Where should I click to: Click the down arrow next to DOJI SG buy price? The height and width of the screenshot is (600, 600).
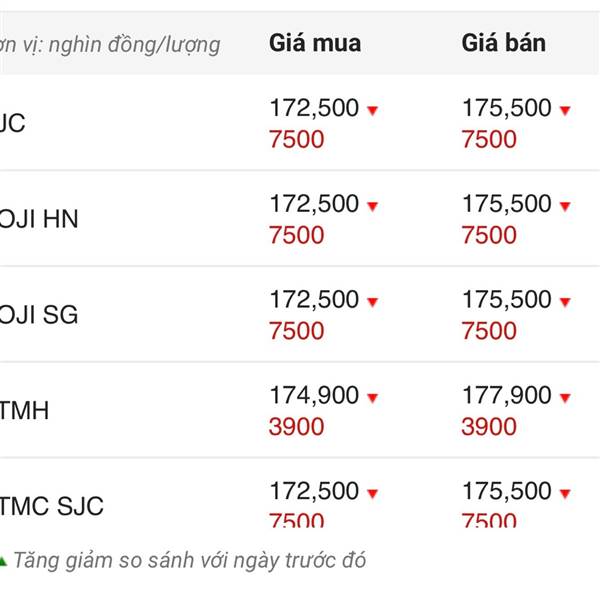pos(372,302)
